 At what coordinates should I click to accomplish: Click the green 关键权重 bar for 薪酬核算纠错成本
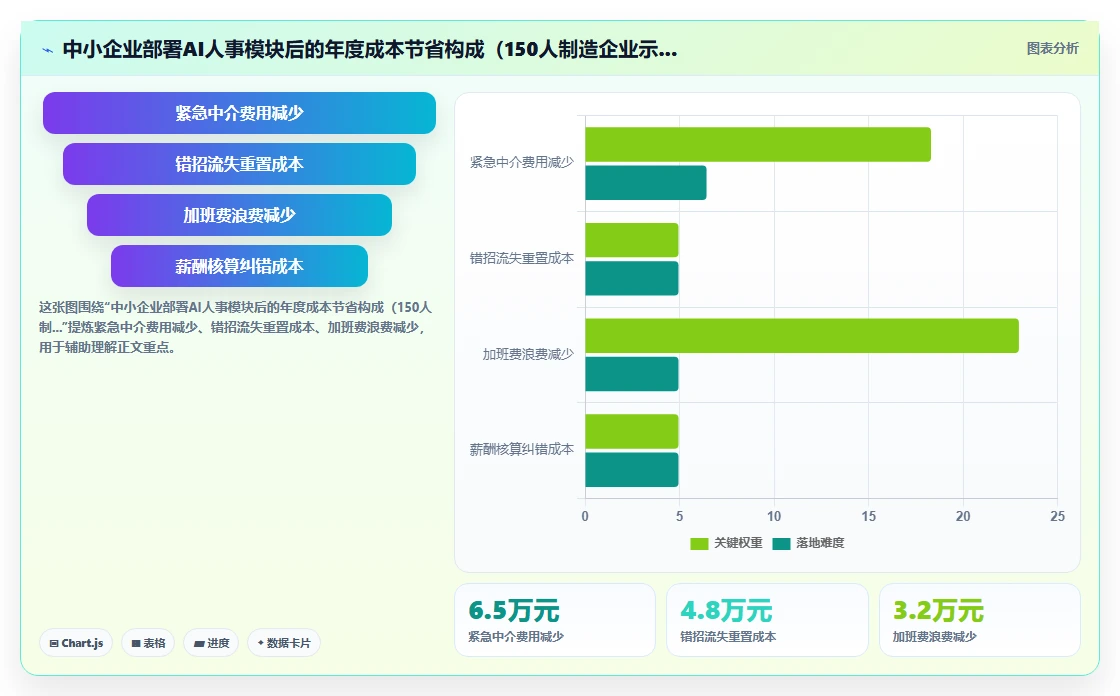(631, 432)
